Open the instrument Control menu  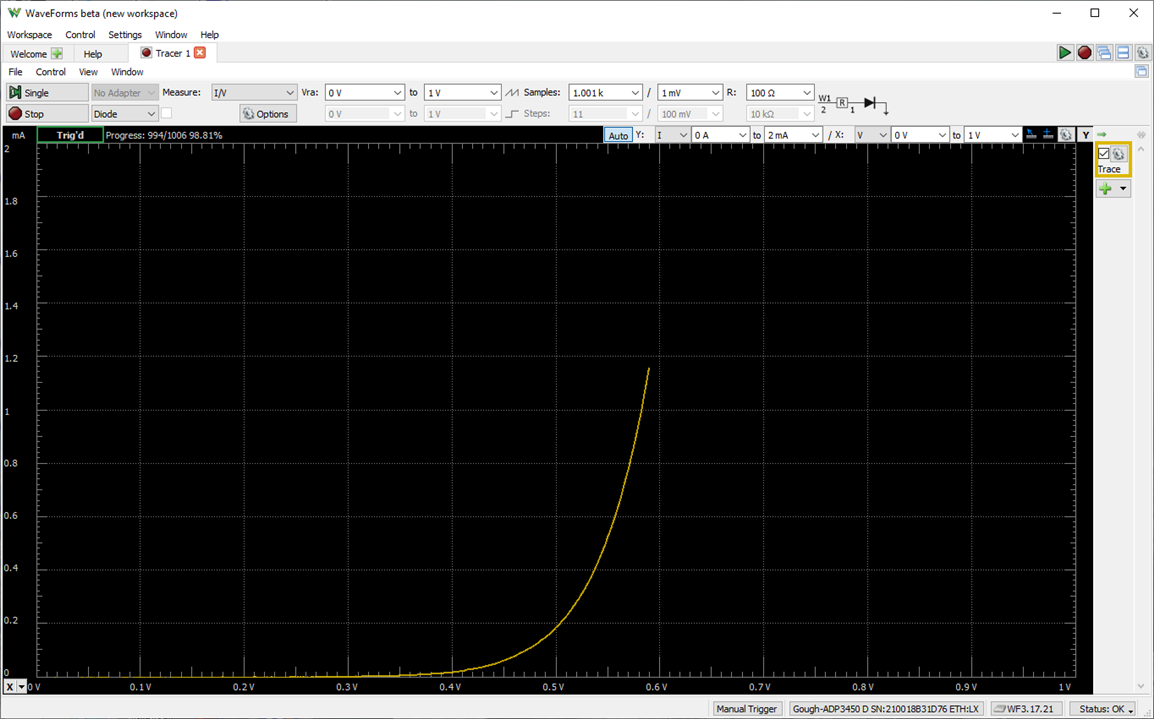pos(51,71)
